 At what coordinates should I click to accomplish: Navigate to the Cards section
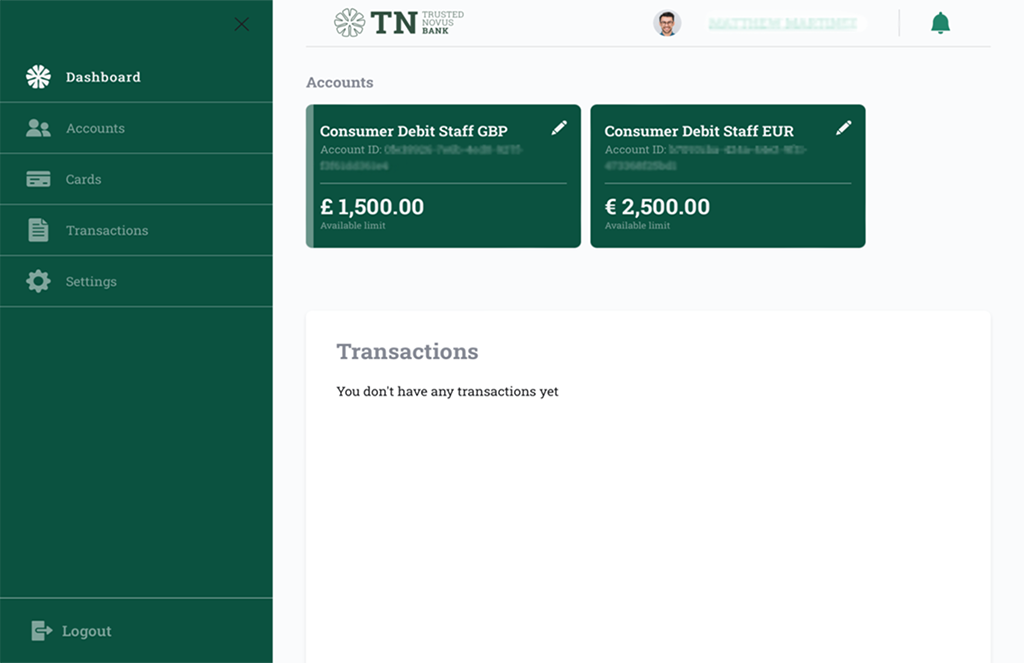(83, 179)
